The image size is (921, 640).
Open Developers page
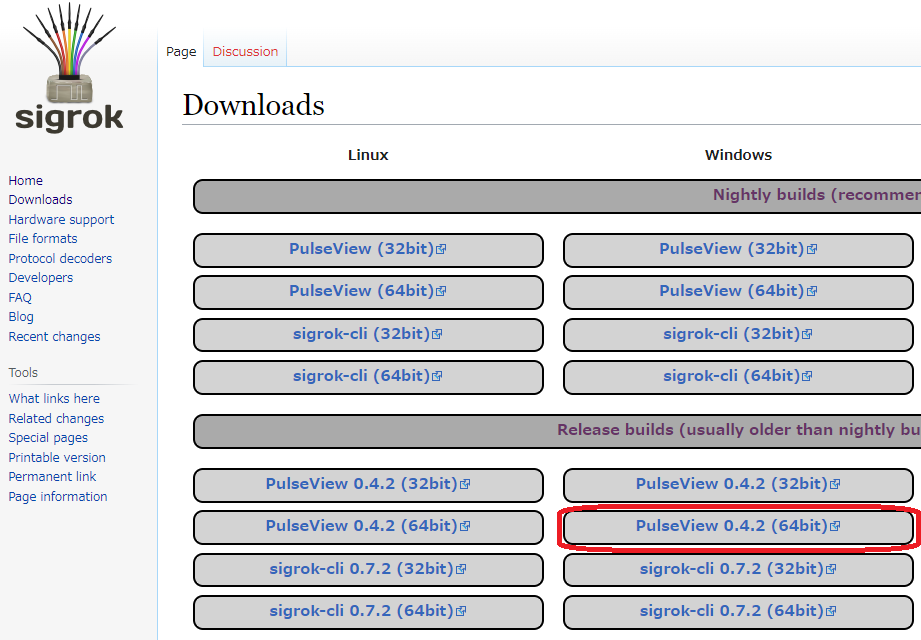point(41,278)
